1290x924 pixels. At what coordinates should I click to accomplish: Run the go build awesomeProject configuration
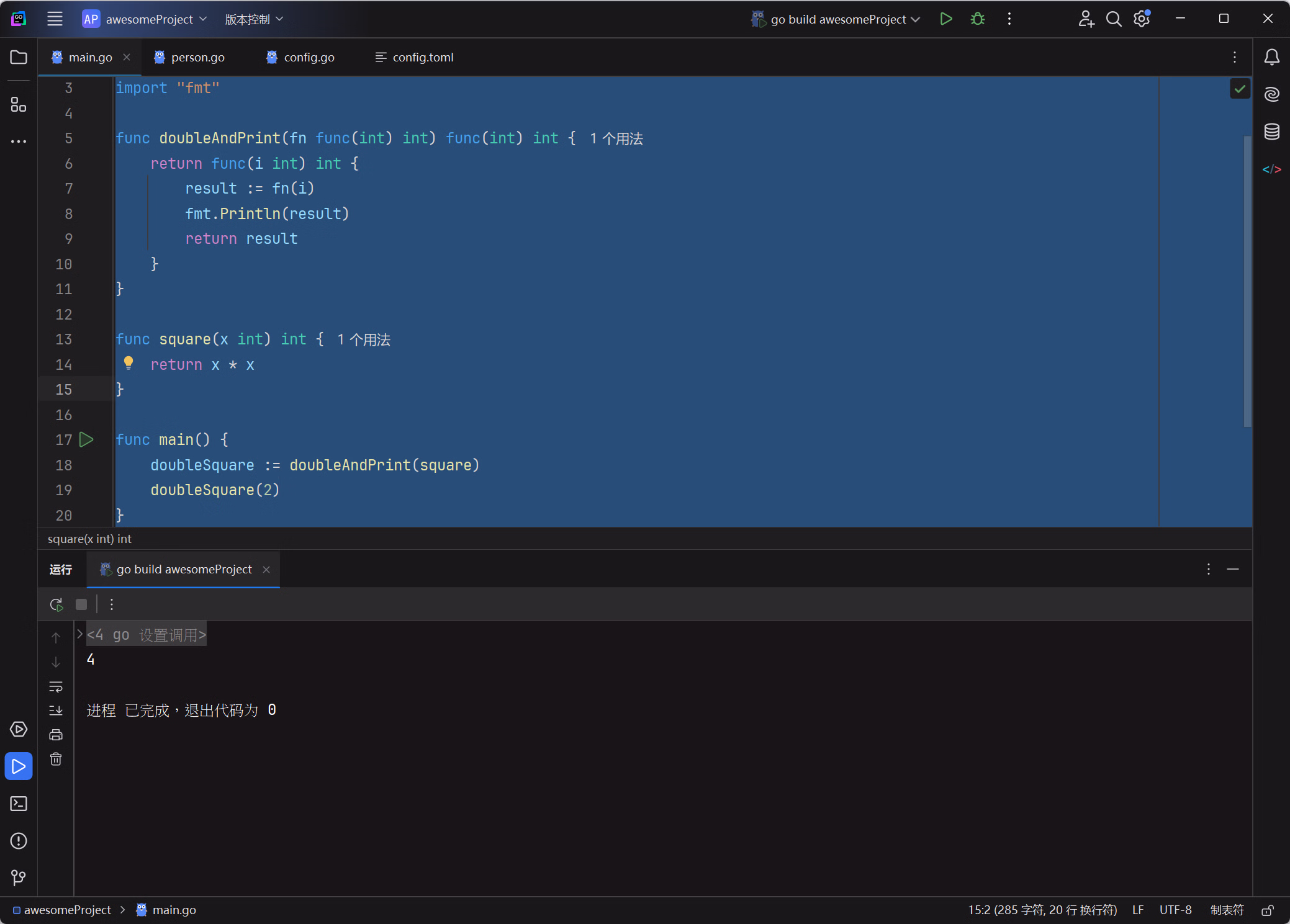[945, 19]
